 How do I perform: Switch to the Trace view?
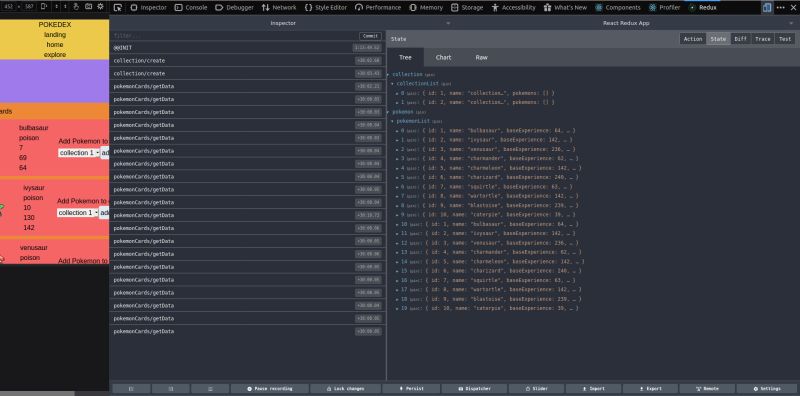763,39
